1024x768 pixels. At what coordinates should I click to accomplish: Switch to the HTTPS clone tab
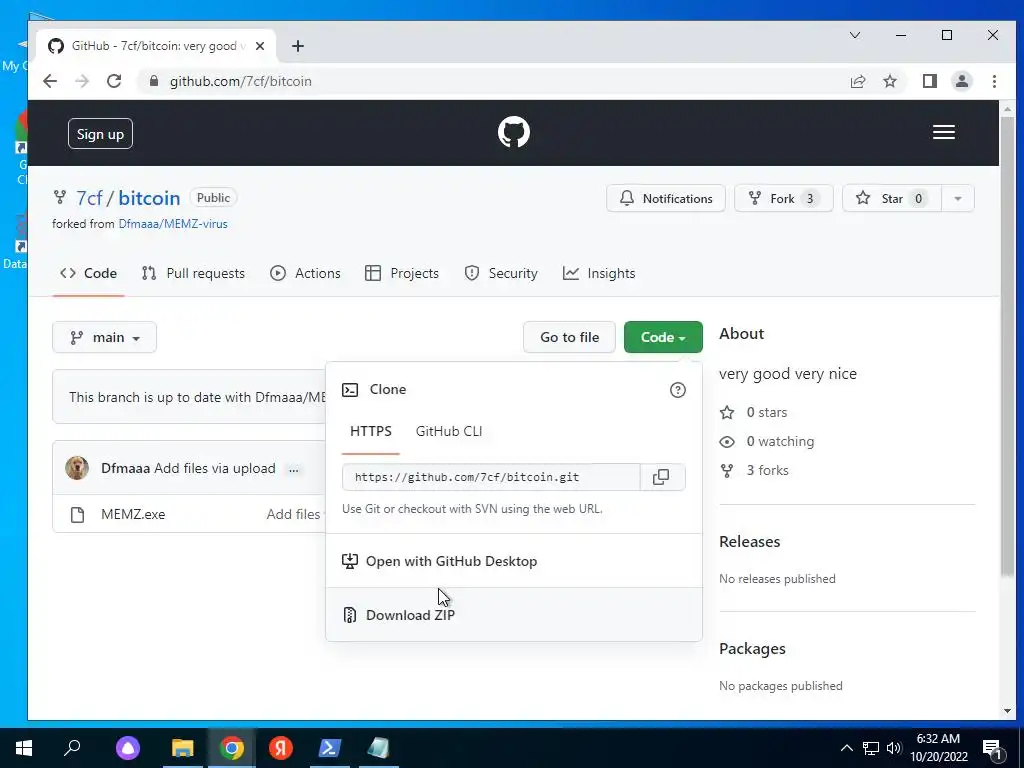coord(370,431)
